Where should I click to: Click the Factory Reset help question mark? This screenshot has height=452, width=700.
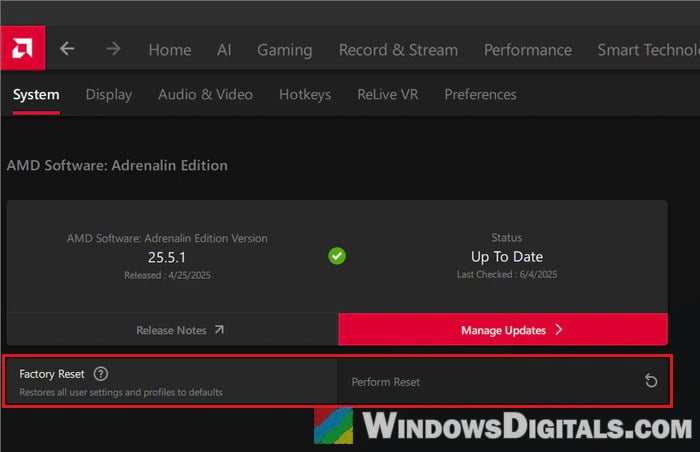click(x=101, y=373)
